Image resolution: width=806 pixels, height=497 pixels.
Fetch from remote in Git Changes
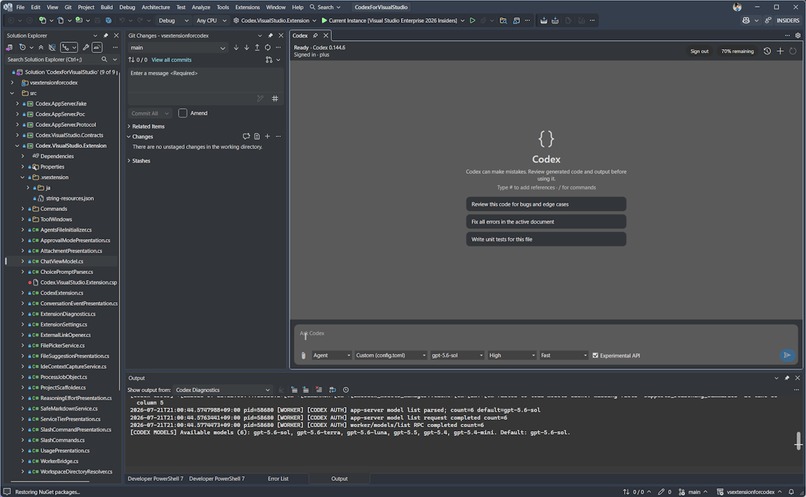[x=236, y=47]
